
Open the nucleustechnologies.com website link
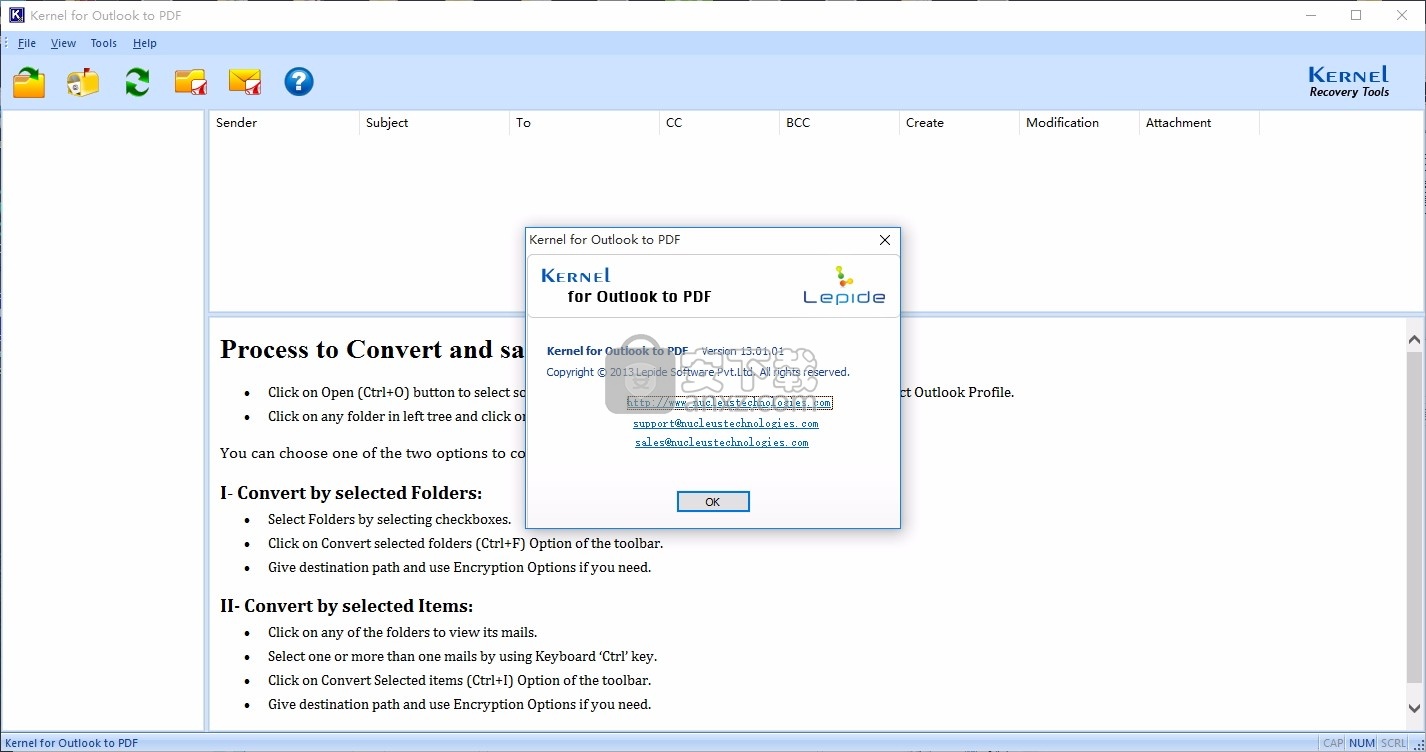[x=729, y=403]
